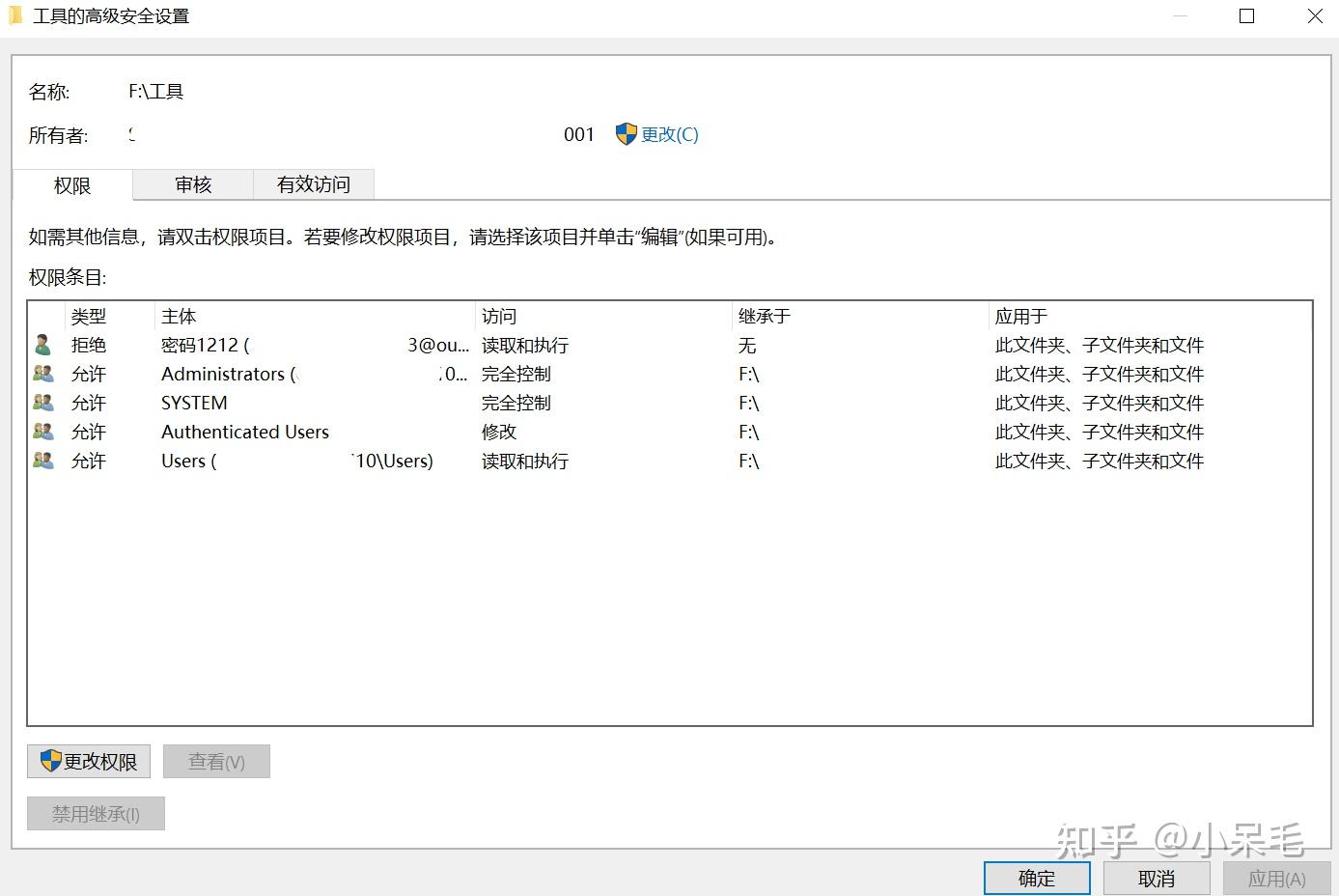Click the shield icon next to 更改(C)
The height and width of the screenshot is (896, 1339).
click(x=627, y=134)
